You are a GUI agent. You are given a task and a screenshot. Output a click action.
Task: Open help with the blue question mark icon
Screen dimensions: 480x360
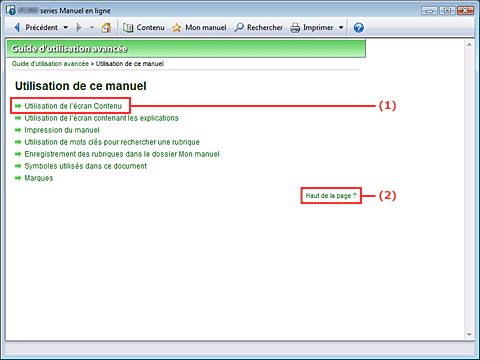[359, 28]
